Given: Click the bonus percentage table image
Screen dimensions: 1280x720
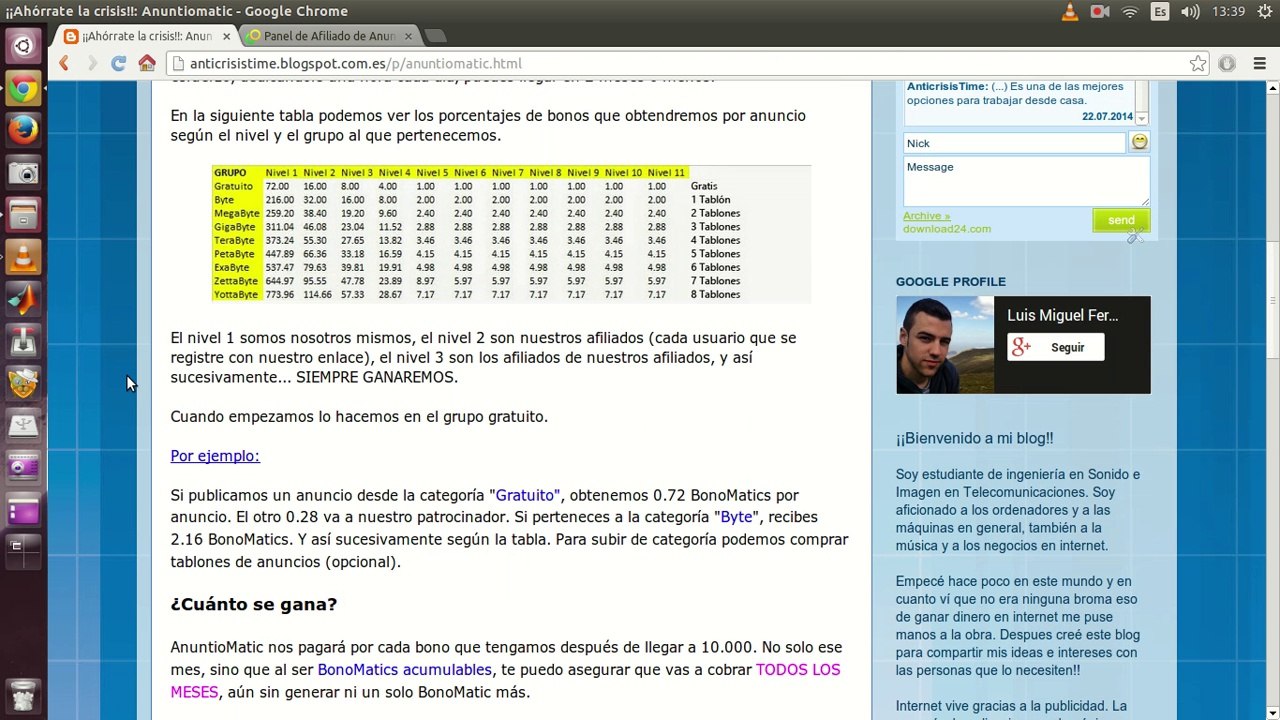Looking at the screenshot, I should (511, 234).
